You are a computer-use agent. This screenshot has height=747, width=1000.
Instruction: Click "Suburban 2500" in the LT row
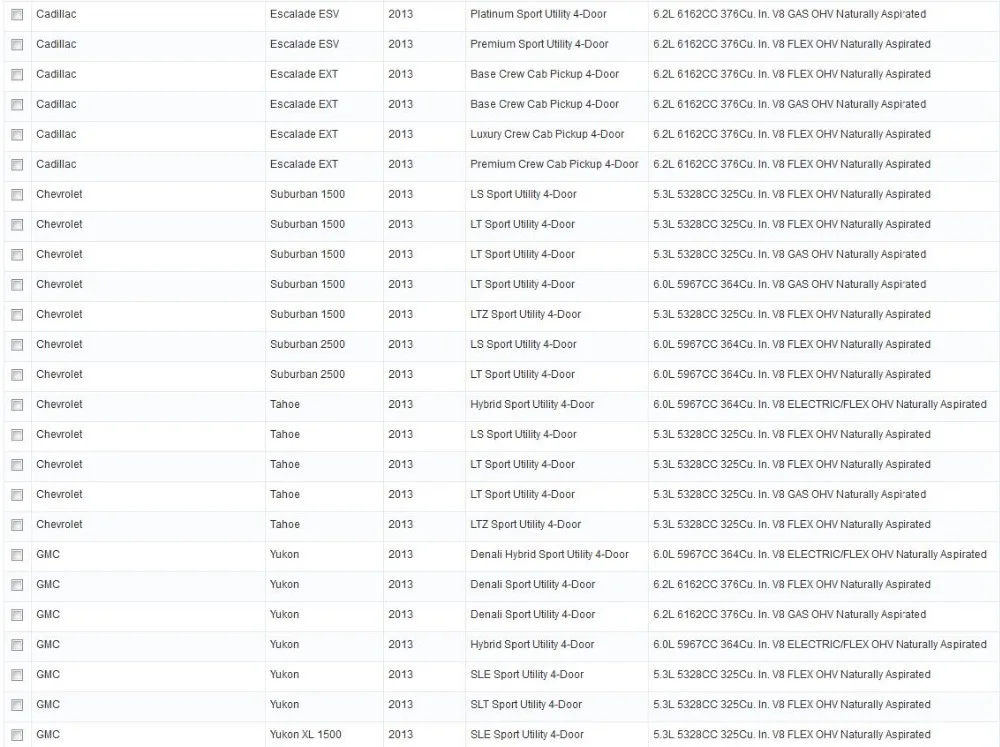pyautogui.click(x=307, y=374)
